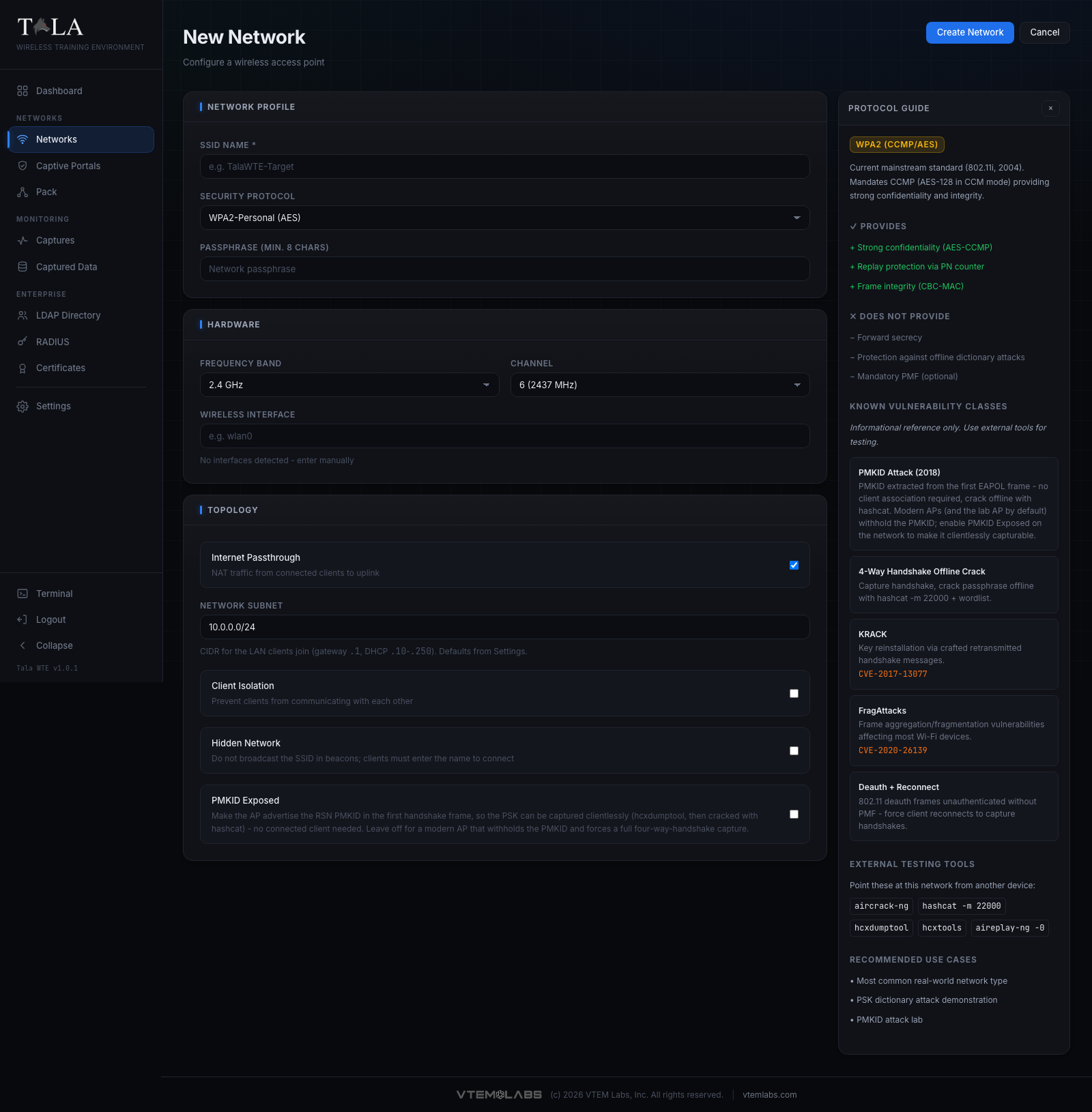Viewport: 1092px width, 1112px height.
Task: Click the Dashboard grid icon
Action: point(23,91)
